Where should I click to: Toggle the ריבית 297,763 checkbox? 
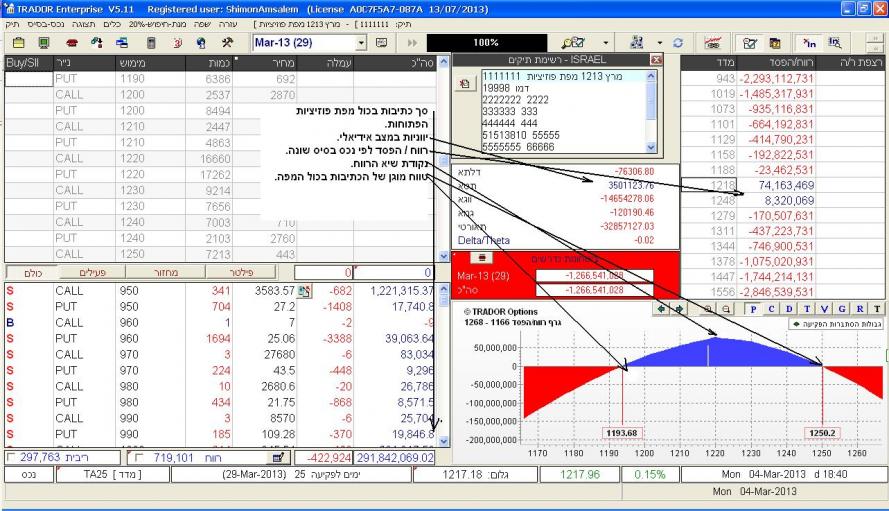click(x=11, y=457)
